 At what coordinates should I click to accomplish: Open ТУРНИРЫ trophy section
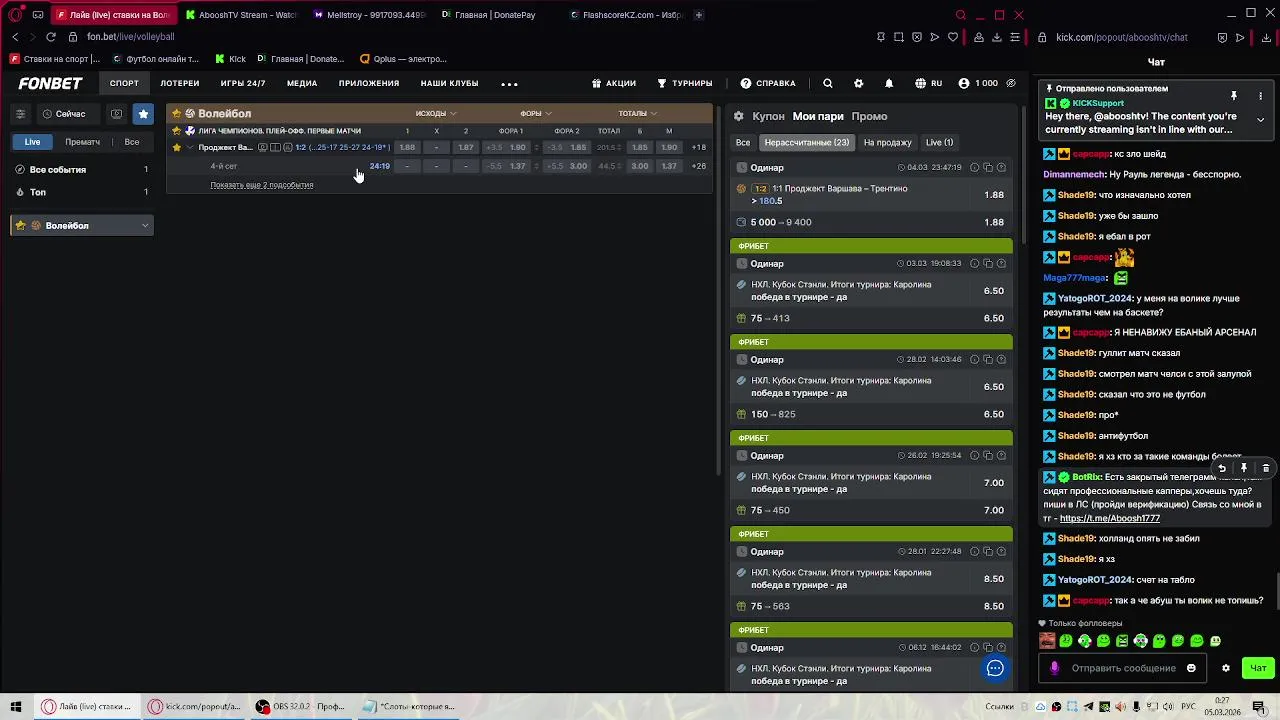pos(685,83)
